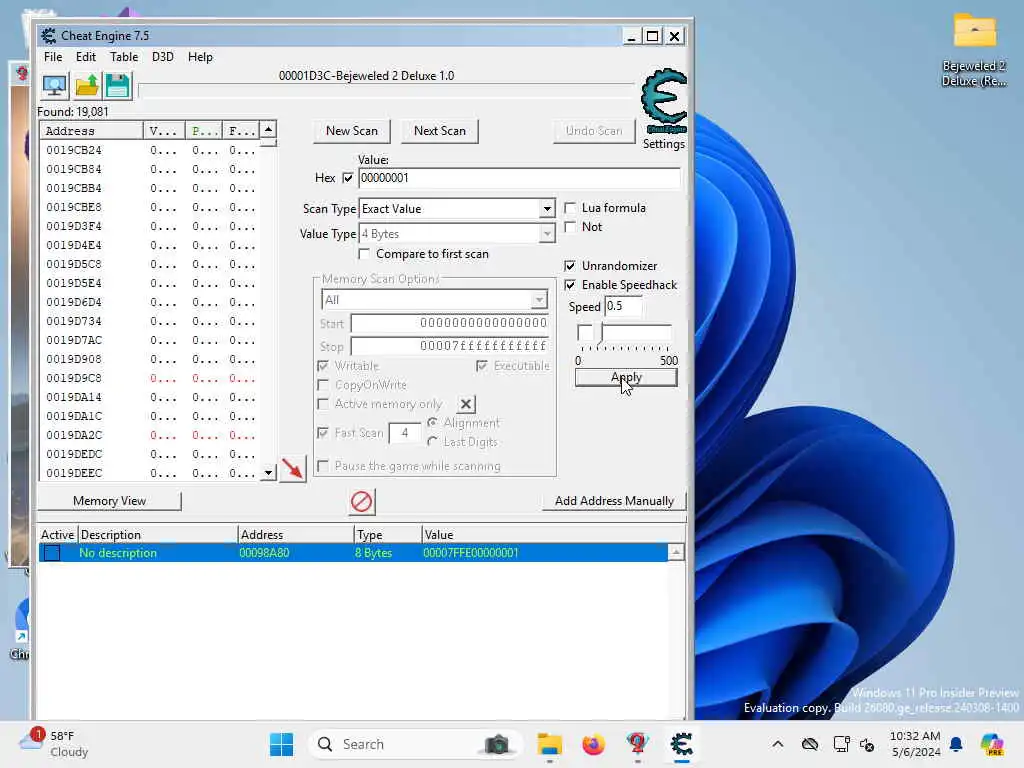Open the Scan Type dropdown
The height and width of the screenshot is (768, 1024).
point(547,209)
